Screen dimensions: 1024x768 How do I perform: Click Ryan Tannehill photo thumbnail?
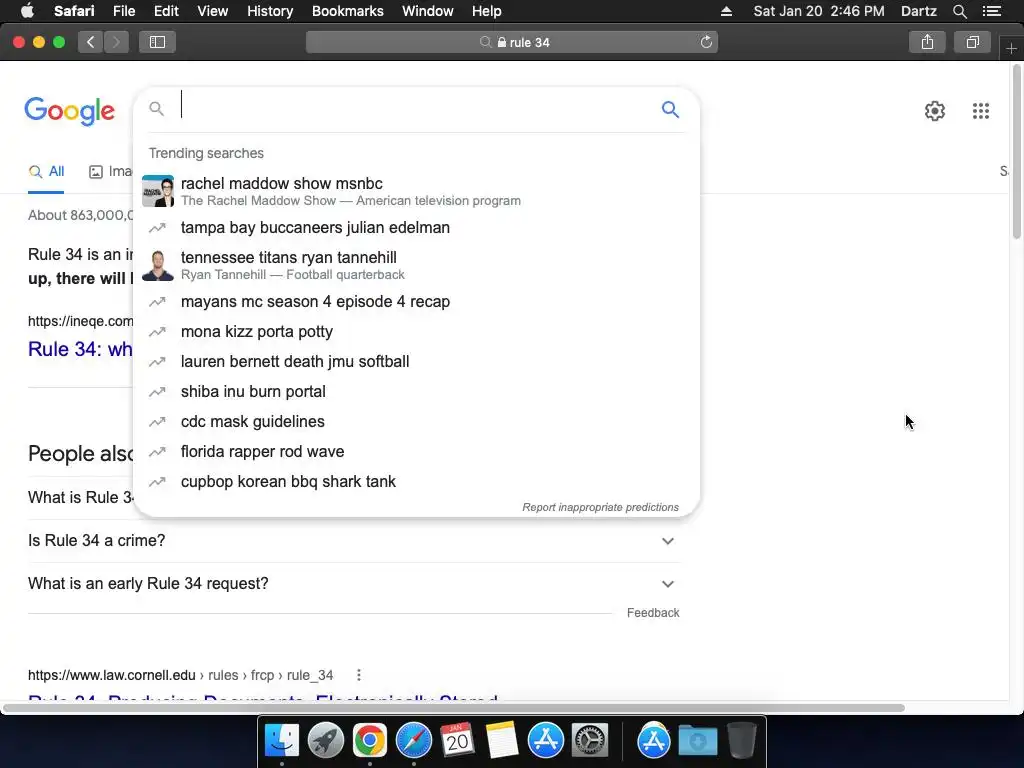coord(158,265)
